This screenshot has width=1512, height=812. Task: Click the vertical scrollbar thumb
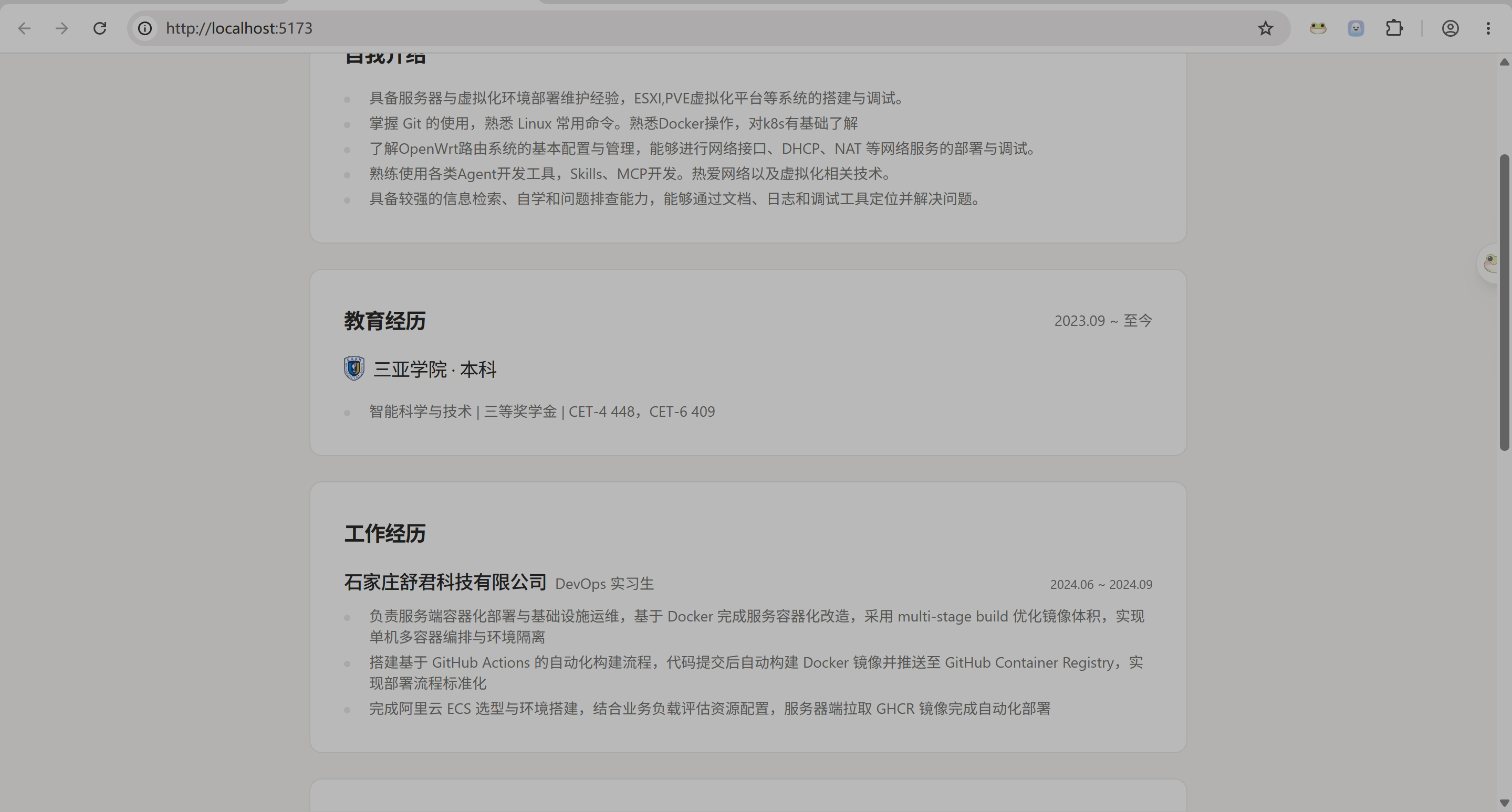[1504, 303]
